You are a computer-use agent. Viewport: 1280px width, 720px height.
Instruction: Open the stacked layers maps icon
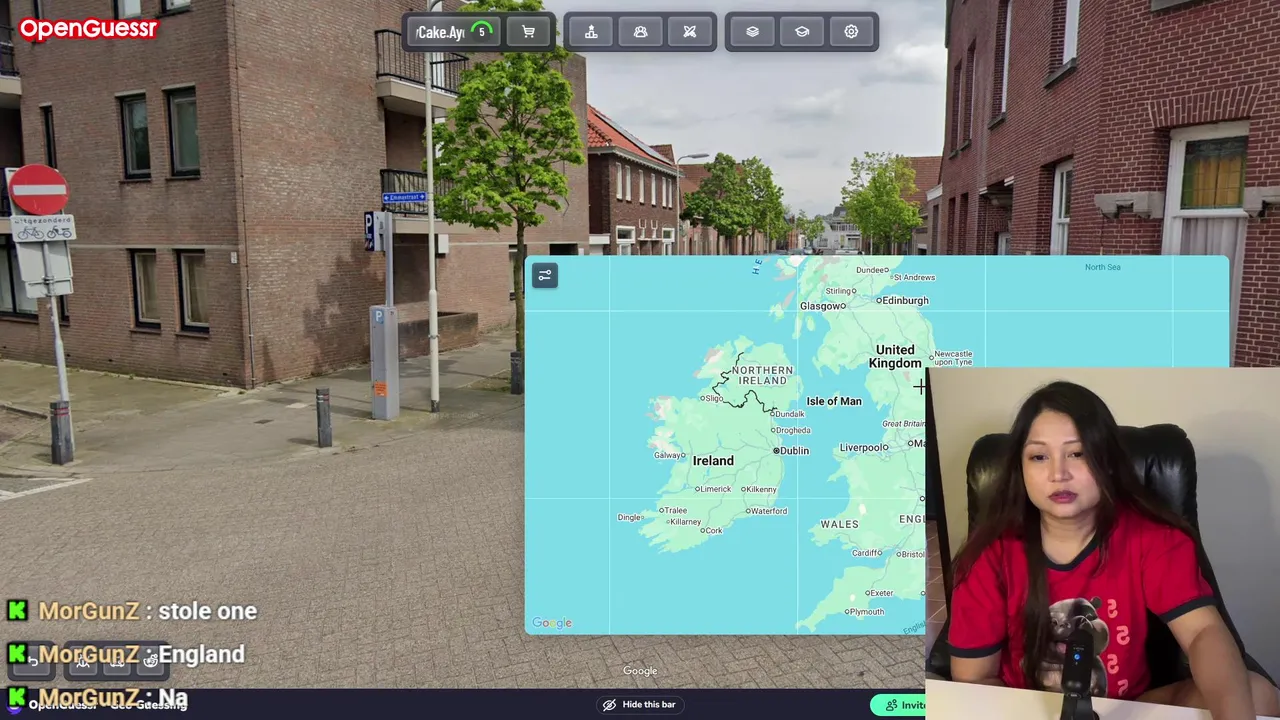tap(752, 32)
